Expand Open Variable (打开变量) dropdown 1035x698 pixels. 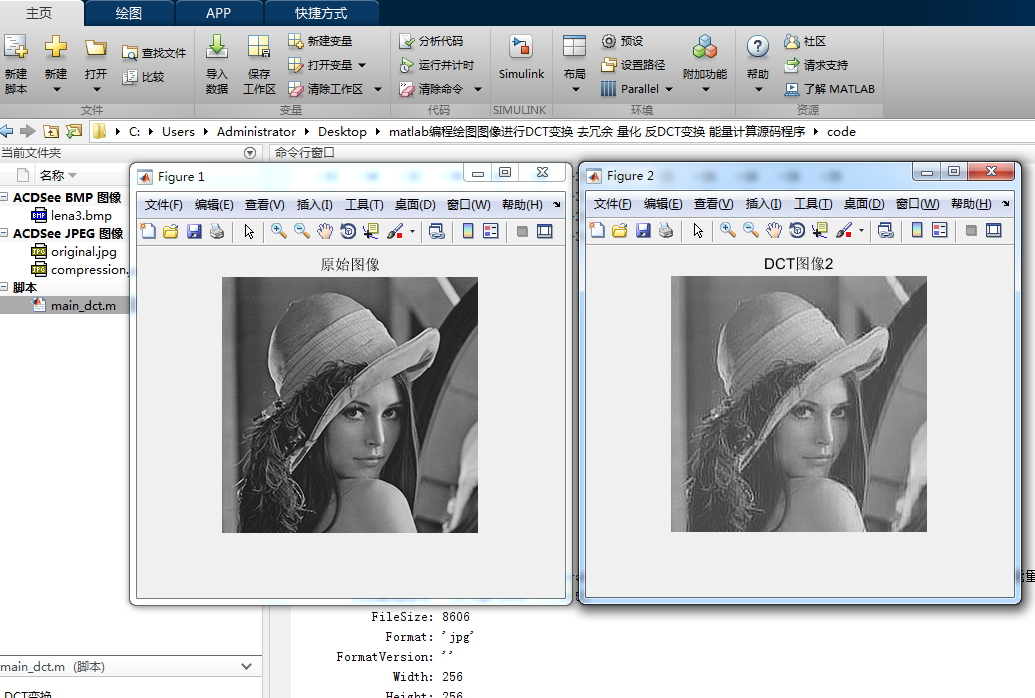(362, 65)
